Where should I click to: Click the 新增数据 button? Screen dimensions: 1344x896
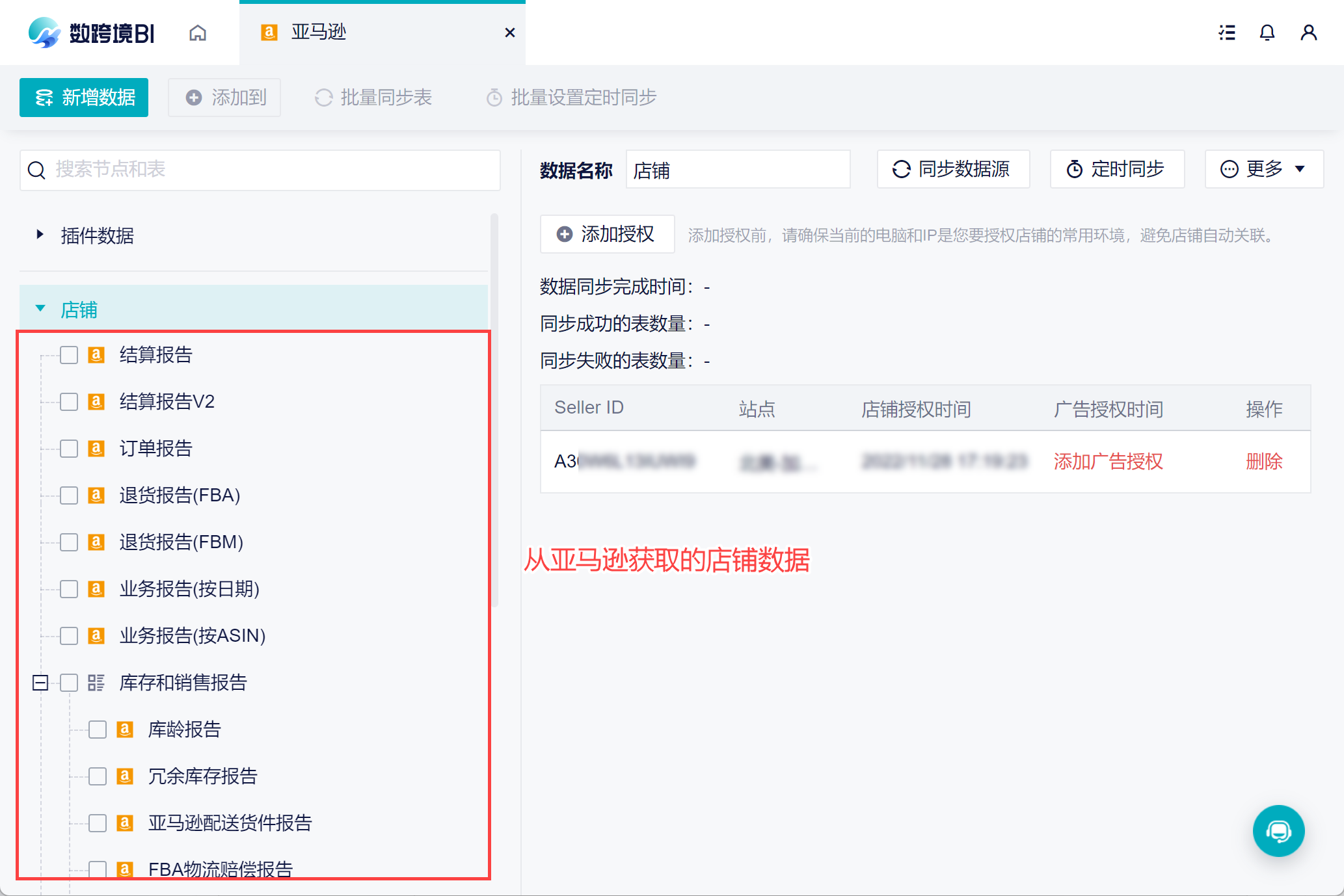click(84, 98)
